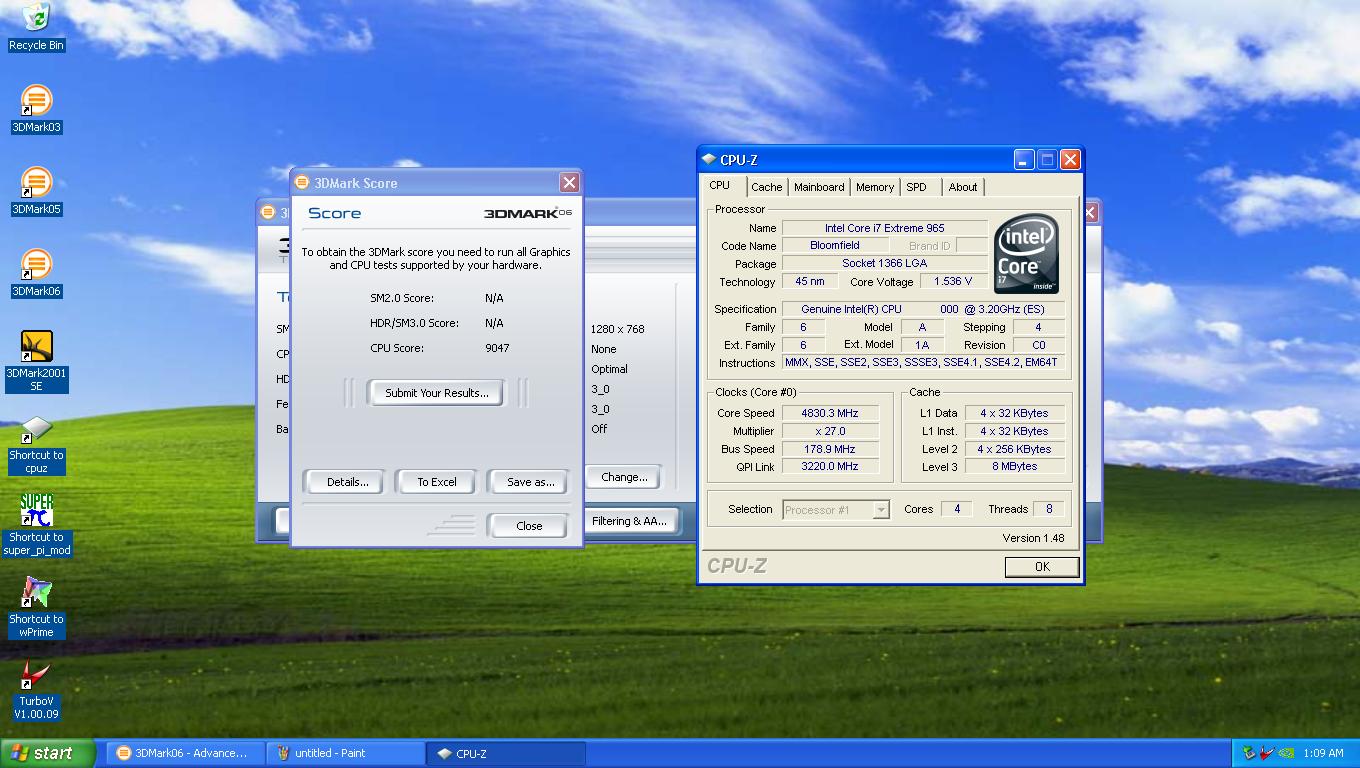Click Submit Your Results button
Image resolution: width=1360 pixels, height=768 pixels.
pyautogui.click(x=437, y=393)
